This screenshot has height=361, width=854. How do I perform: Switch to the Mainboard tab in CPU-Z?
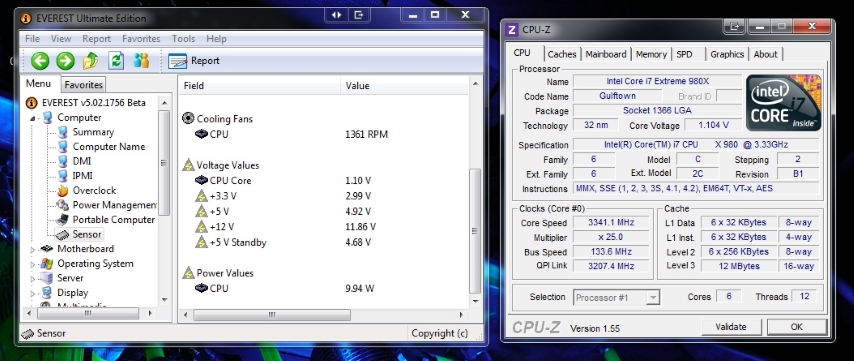coord(606,54)
